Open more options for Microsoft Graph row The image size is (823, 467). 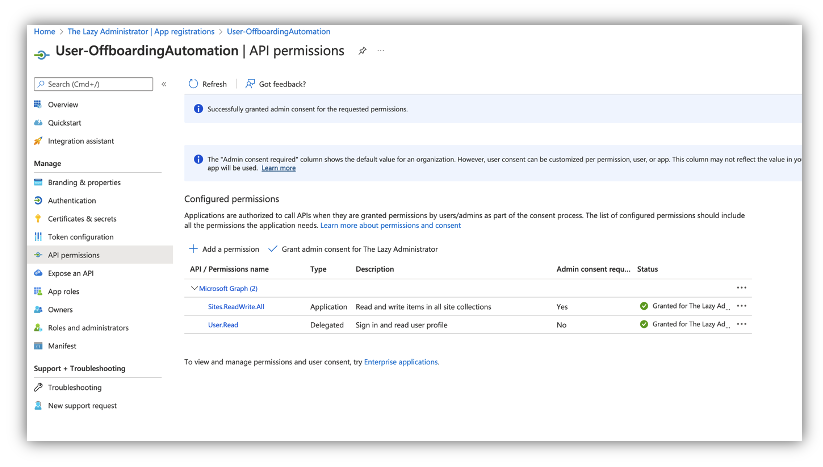click(741, 288)
